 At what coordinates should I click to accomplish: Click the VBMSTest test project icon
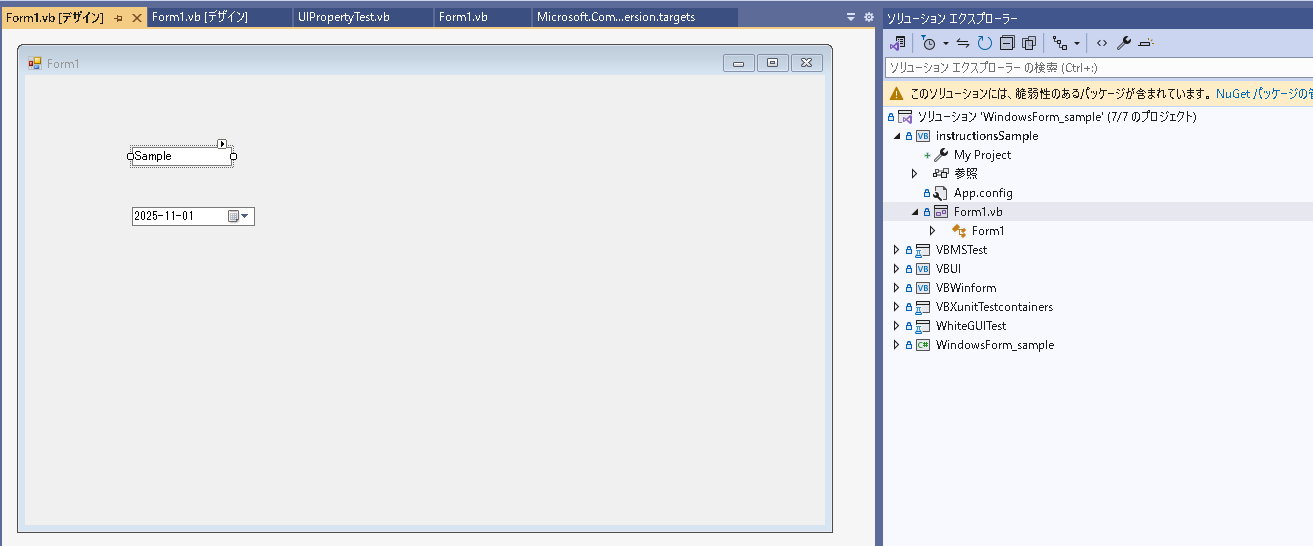coord(923,250)
